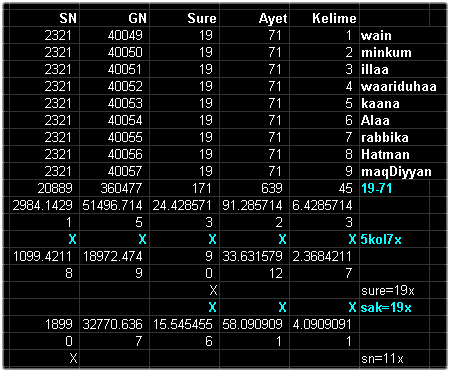Select the cell containing wain

coord(376,35)
